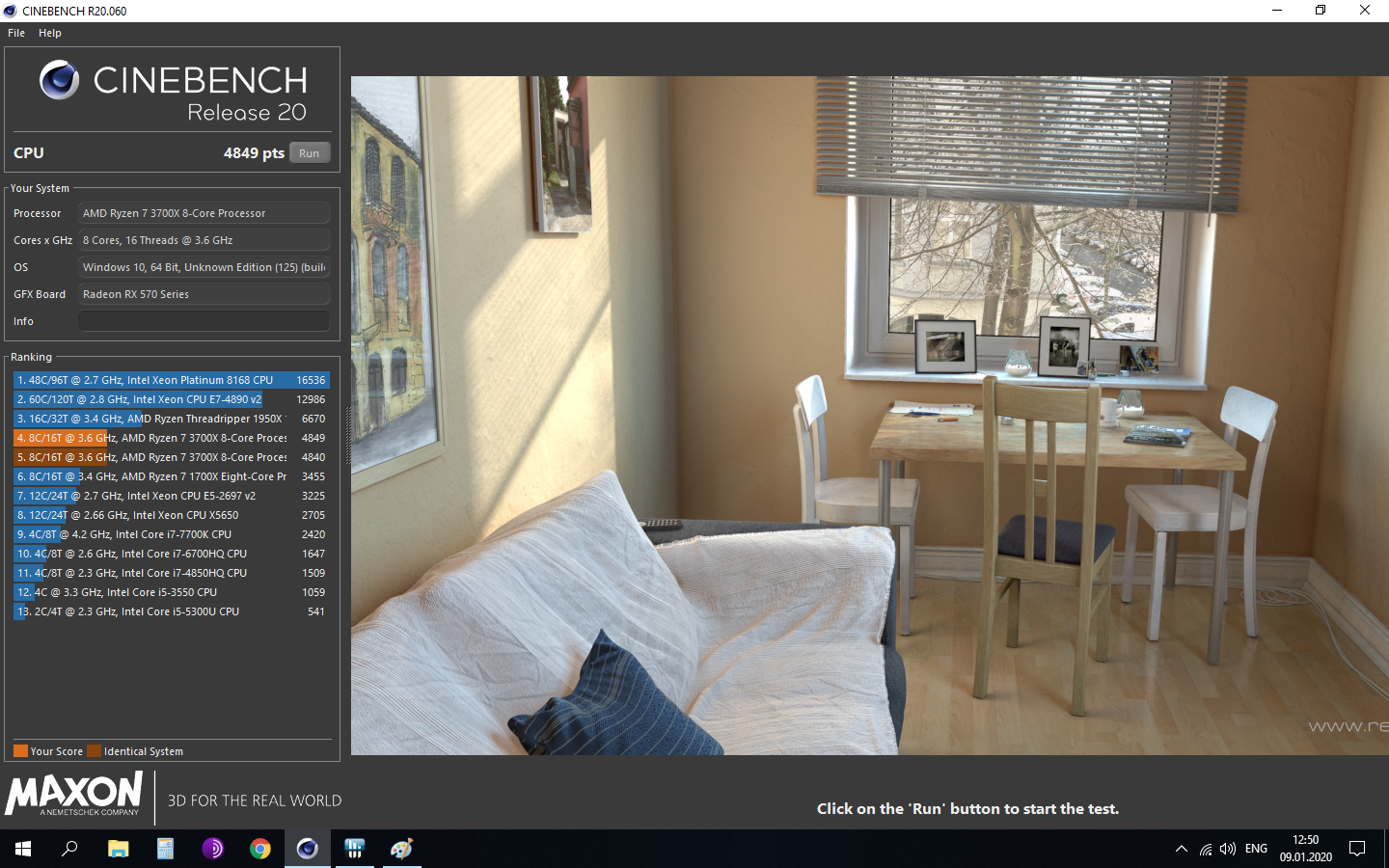Click the Cinebench sphere logo in header
1389x868 pixels.
tap(59, 80)
